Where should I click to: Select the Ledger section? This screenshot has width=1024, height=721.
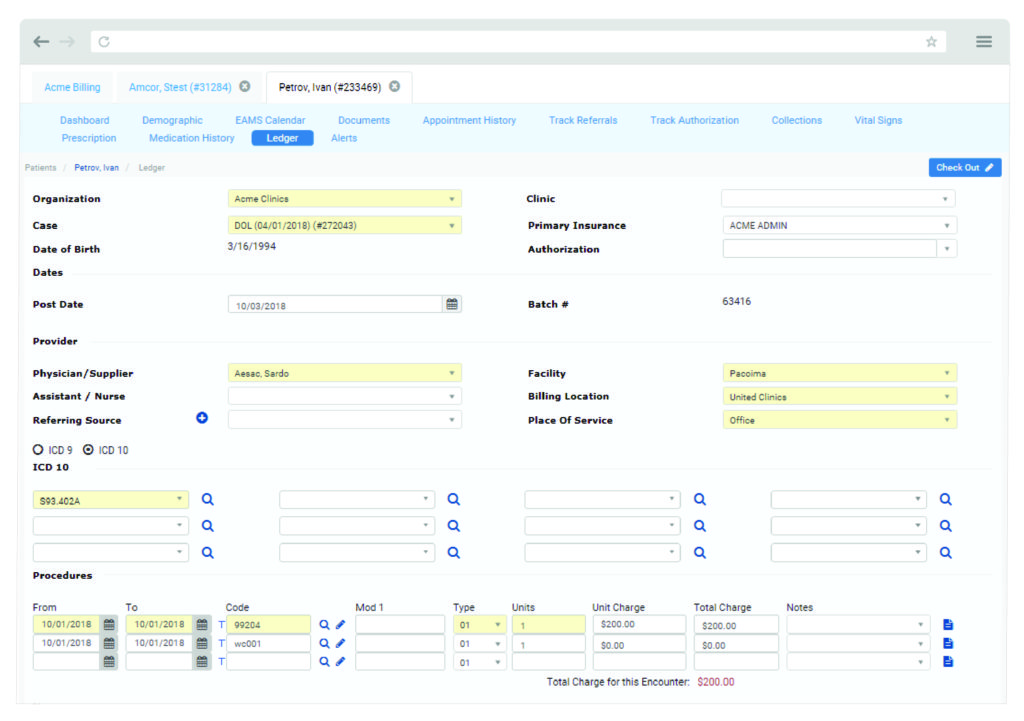click(282, 138)
